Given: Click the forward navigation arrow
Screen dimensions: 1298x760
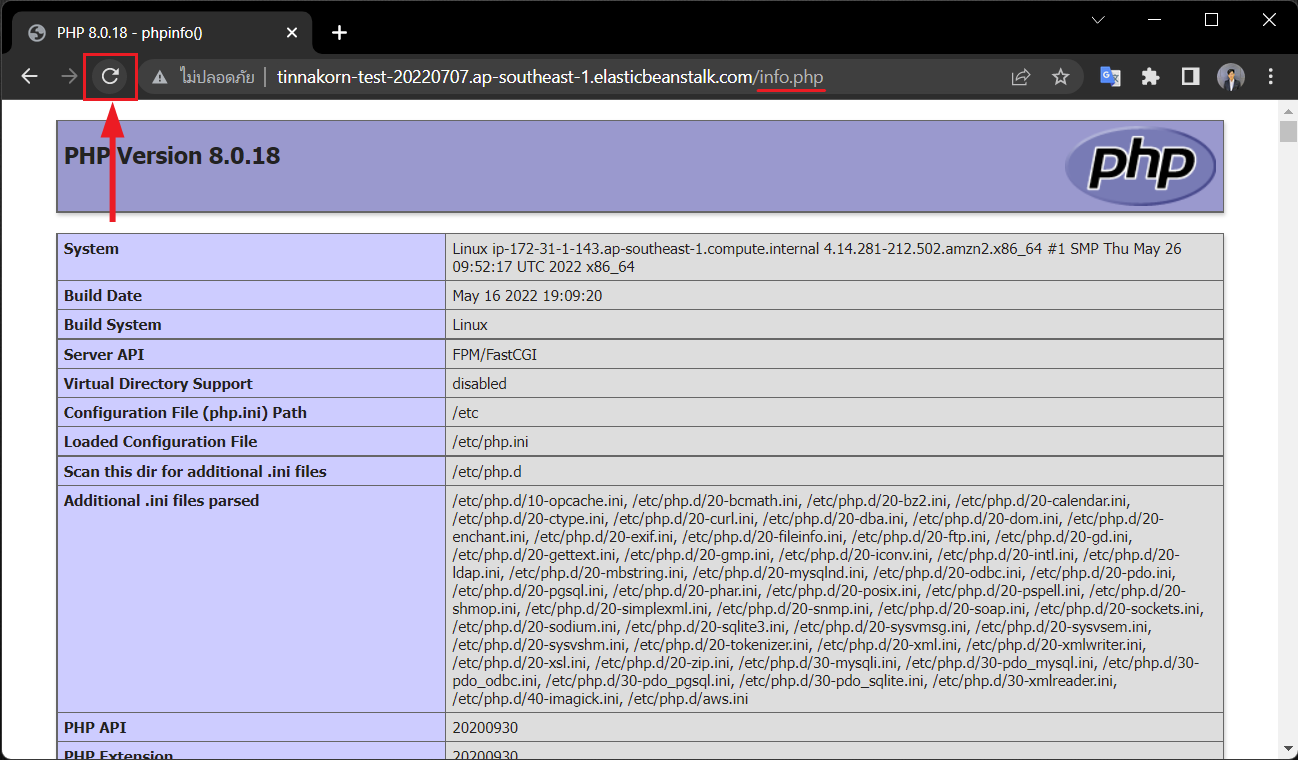Looking at the screenshot, I should (x=70, y=76).
